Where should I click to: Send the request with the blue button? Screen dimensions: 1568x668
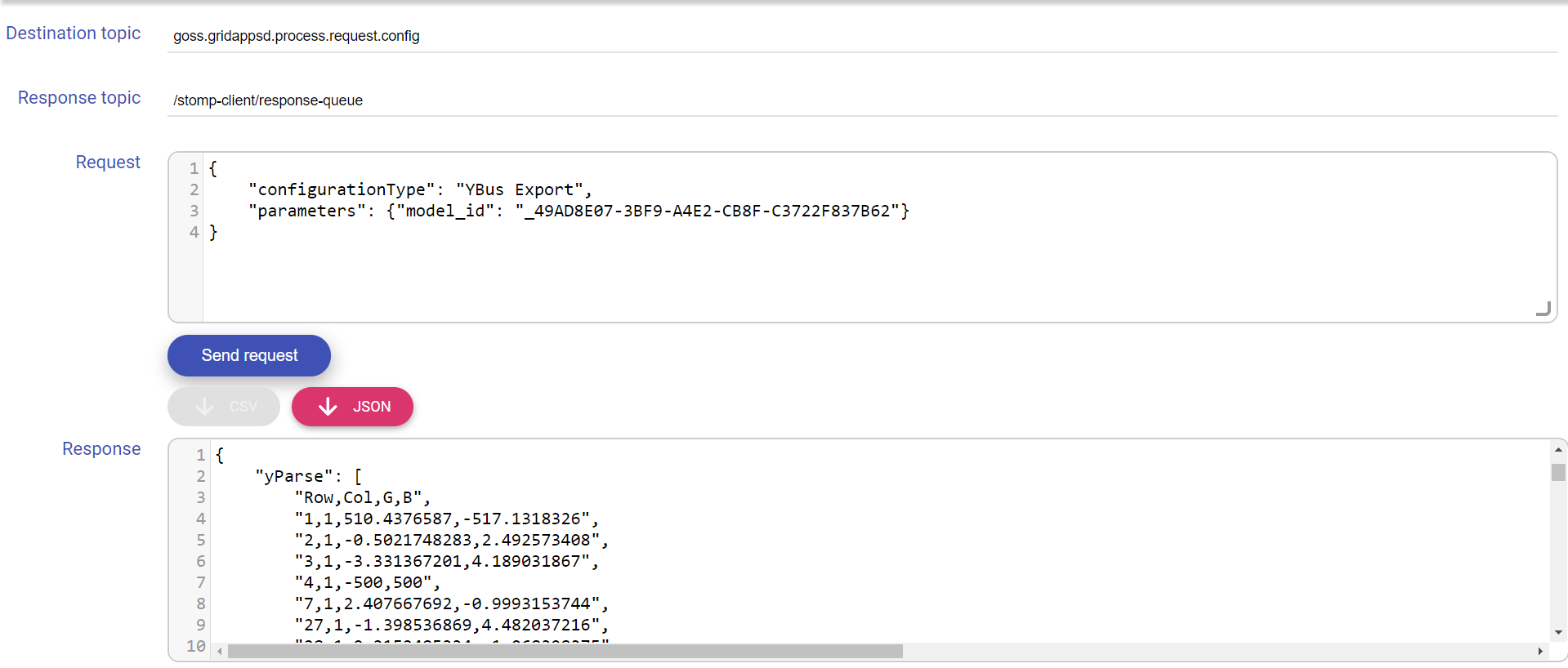click(249, 355)
